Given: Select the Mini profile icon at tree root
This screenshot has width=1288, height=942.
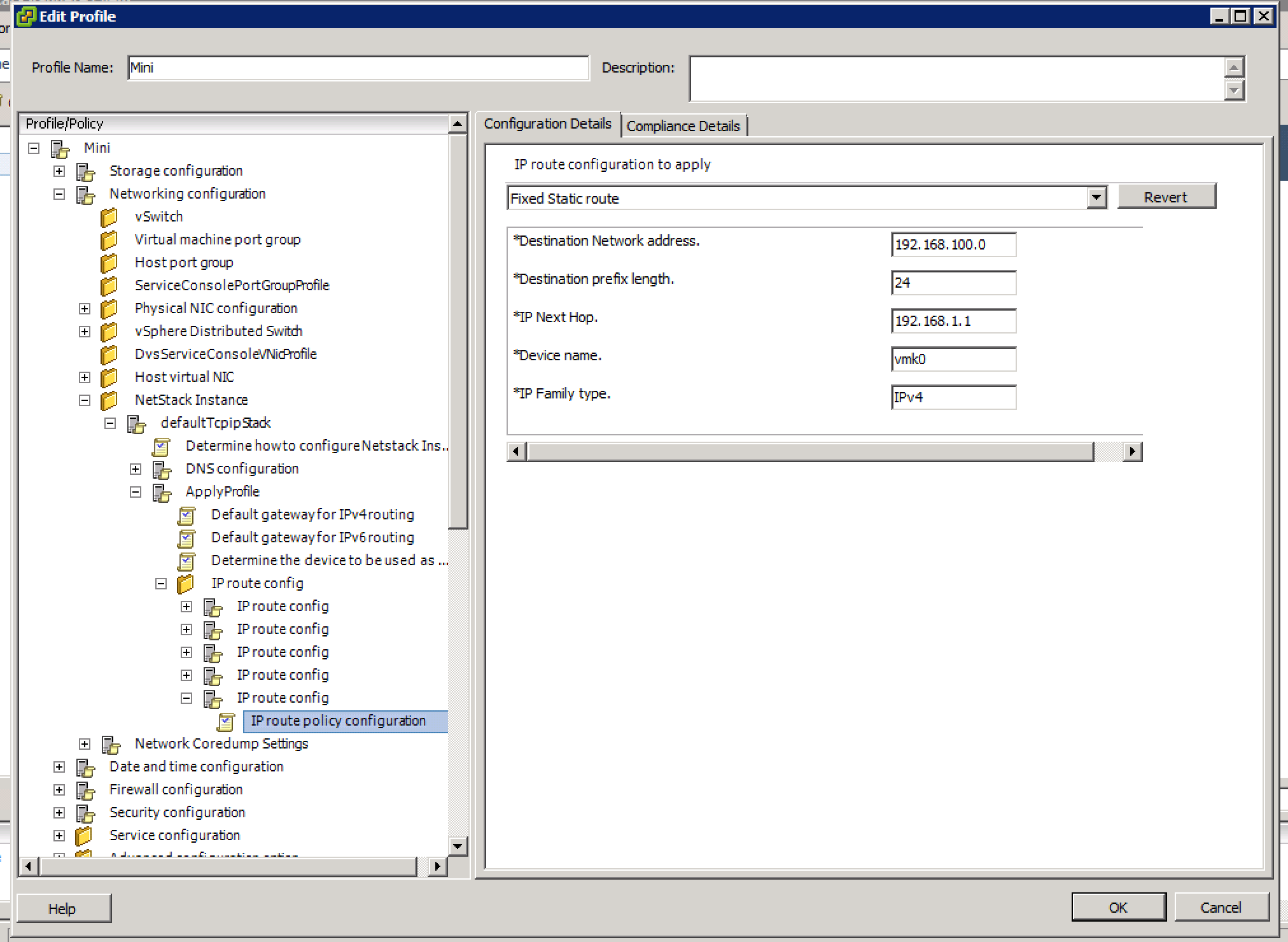Looking at the screenshot, I should pos(60,148).
